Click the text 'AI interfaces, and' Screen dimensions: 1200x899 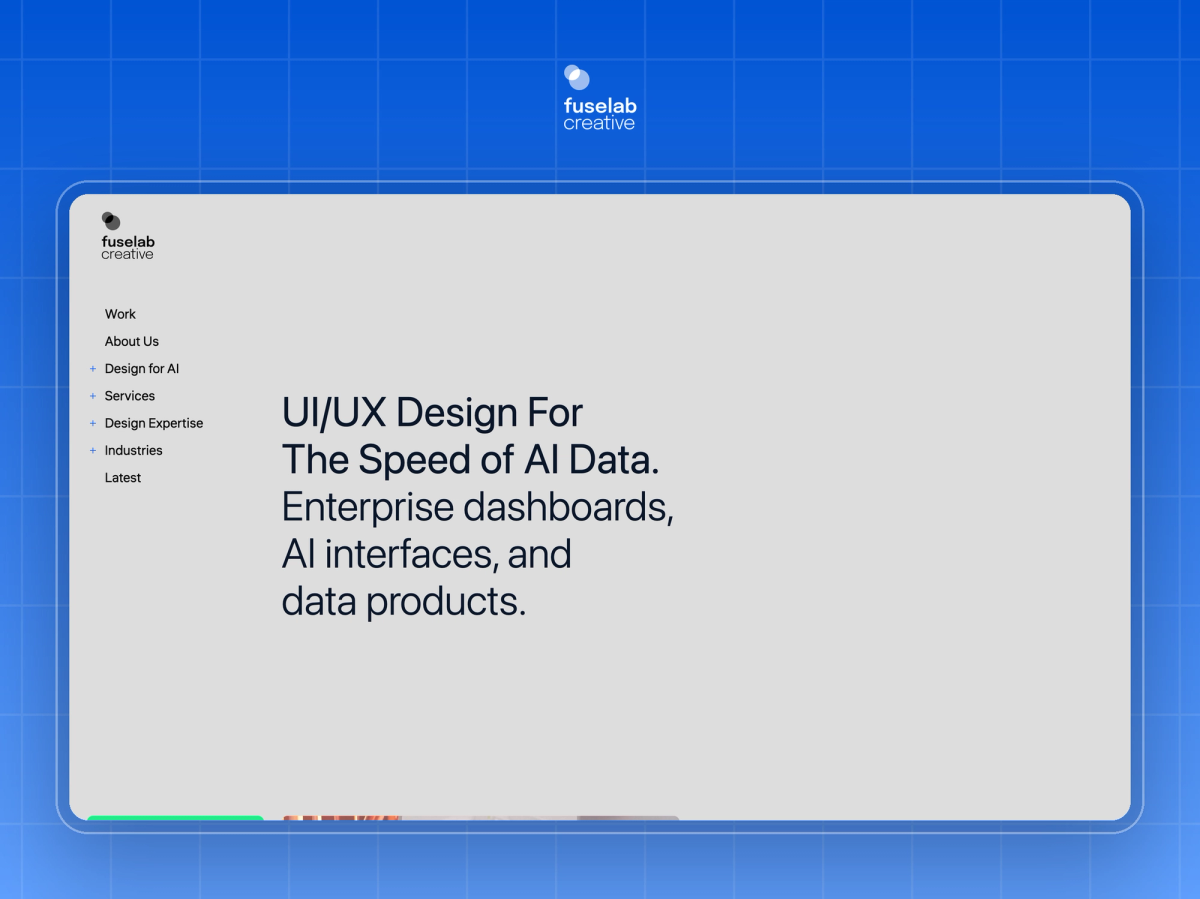(x=427, y=554)
